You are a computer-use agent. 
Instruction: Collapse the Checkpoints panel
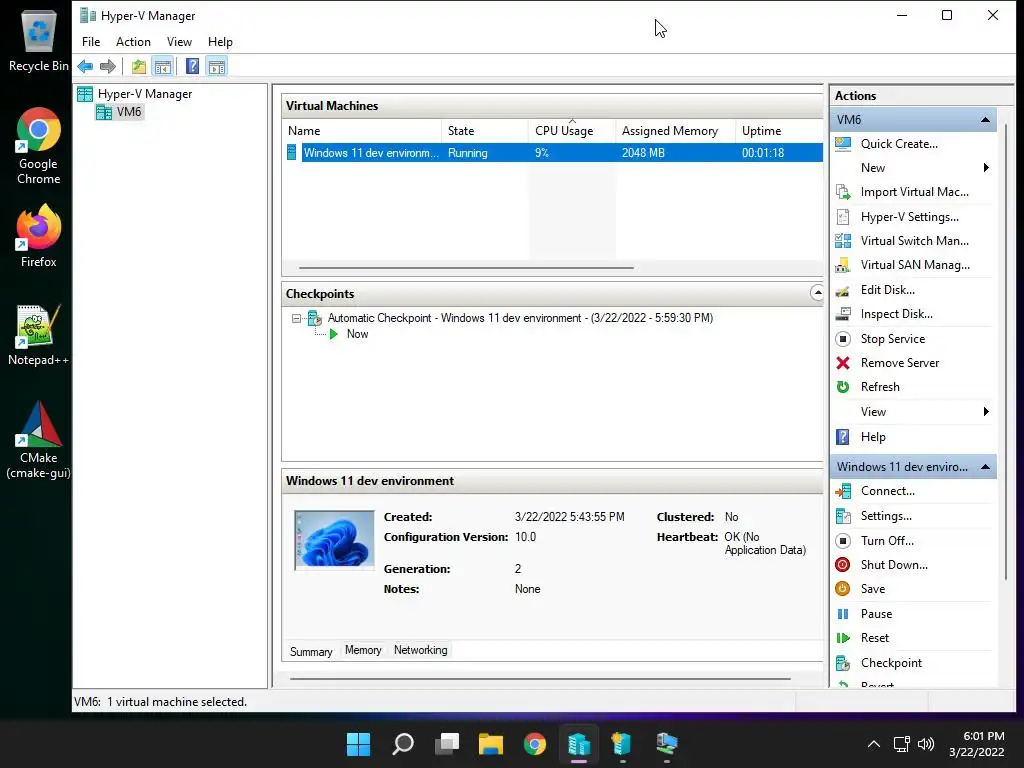[x=816, y=293]
